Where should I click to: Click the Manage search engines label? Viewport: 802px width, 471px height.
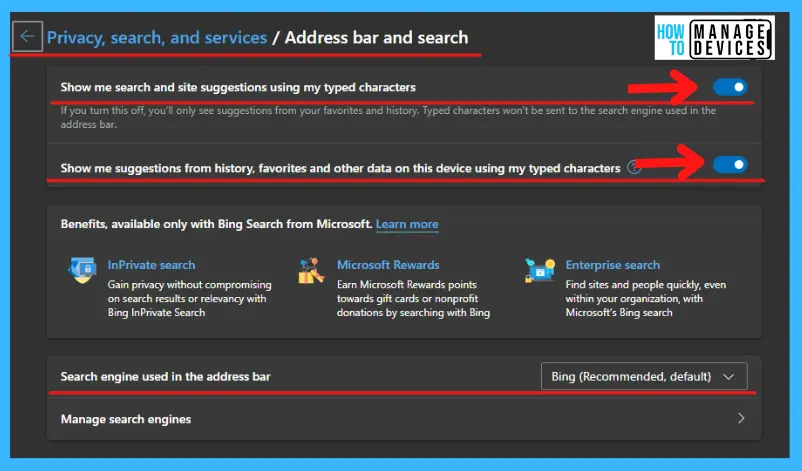126,419
